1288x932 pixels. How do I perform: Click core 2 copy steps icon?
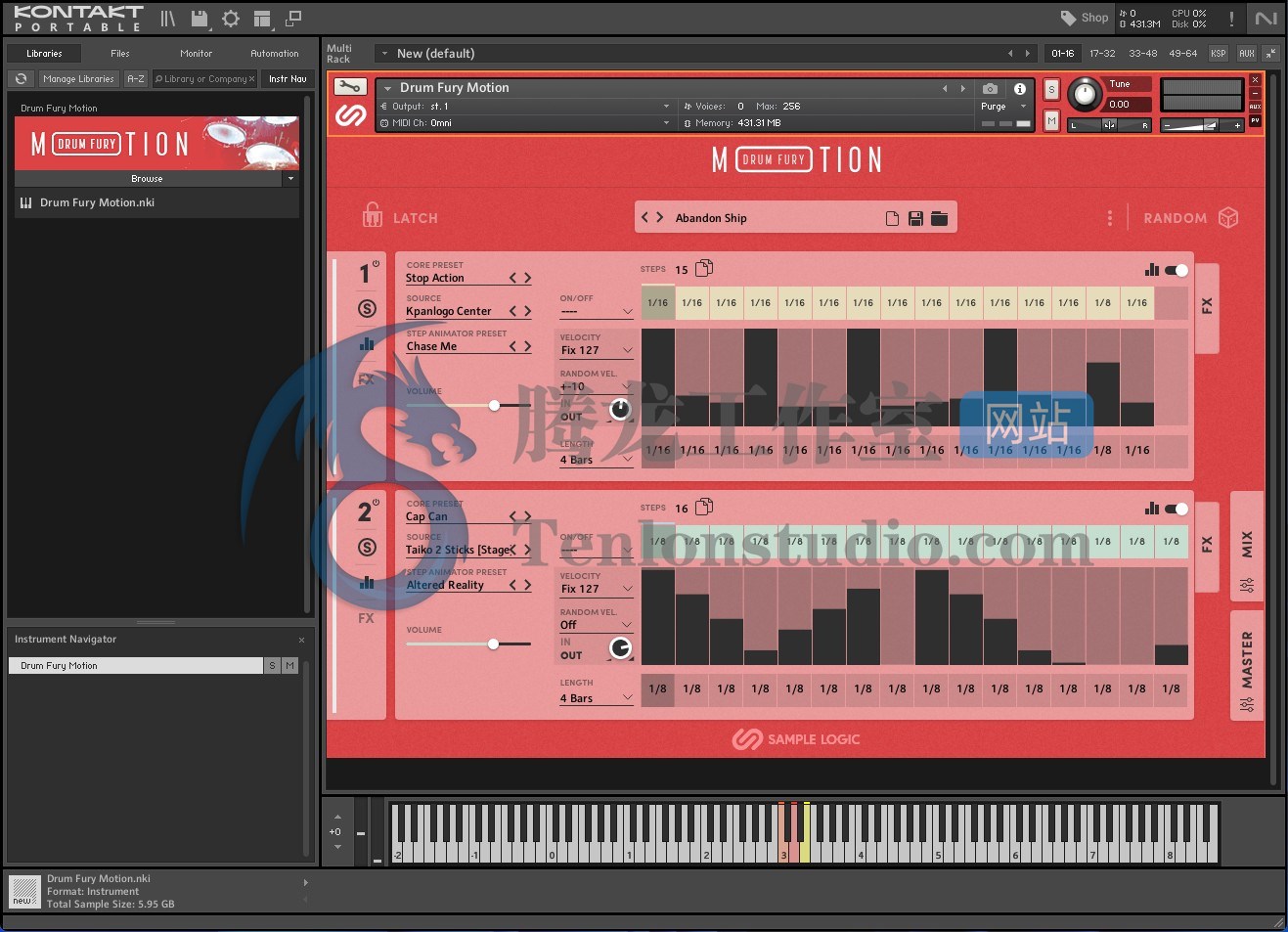point(704,507)
